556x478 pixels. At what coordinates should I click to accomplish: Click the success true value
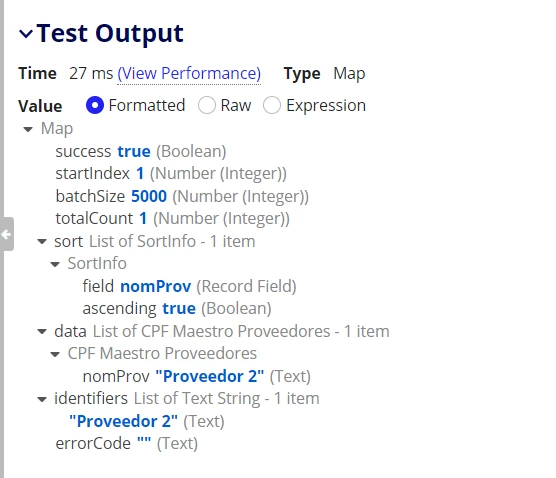pyautogui.click(x=134, y=152)
